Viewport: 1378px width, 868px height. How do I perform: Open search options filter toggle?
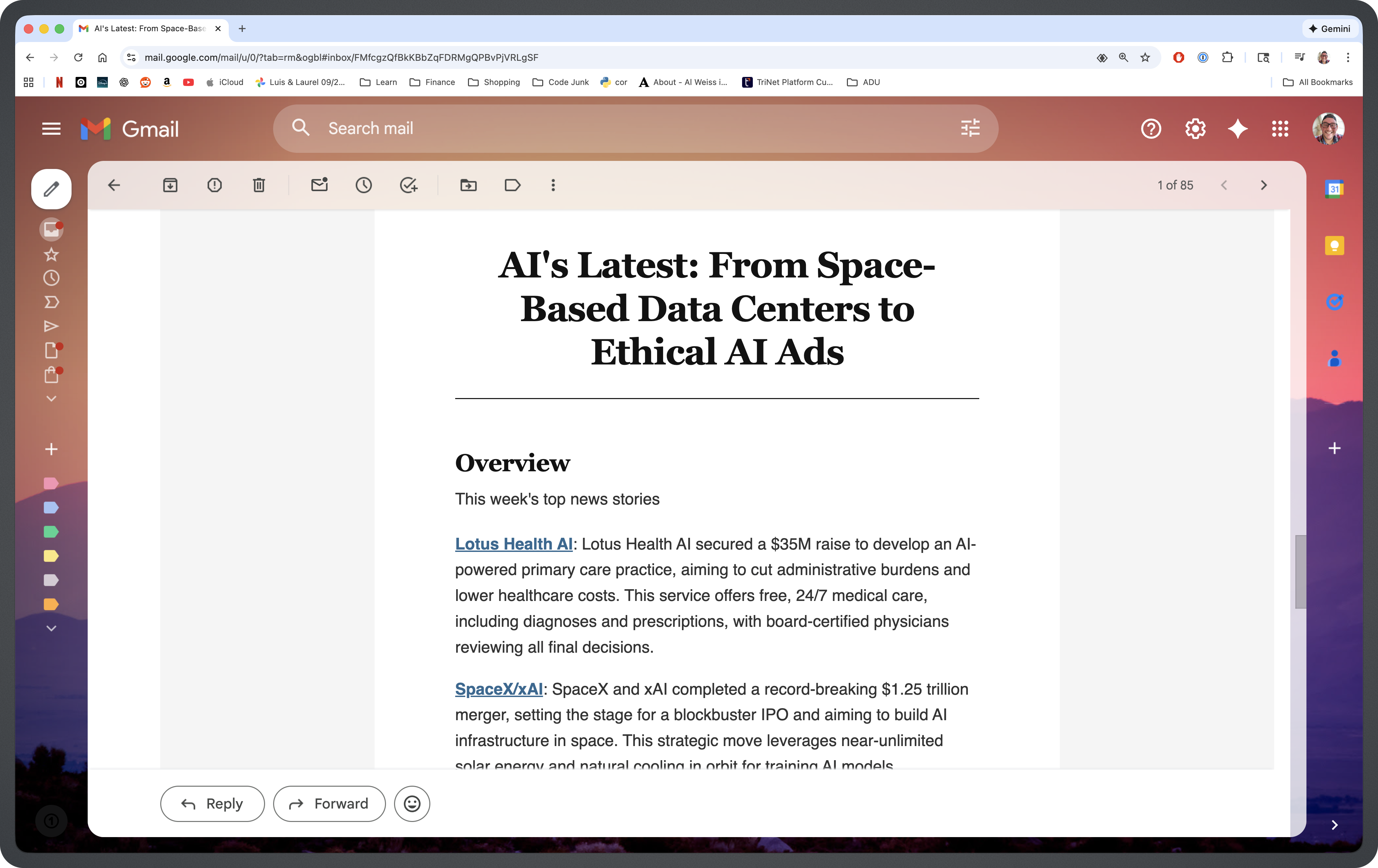pos(970,128)
